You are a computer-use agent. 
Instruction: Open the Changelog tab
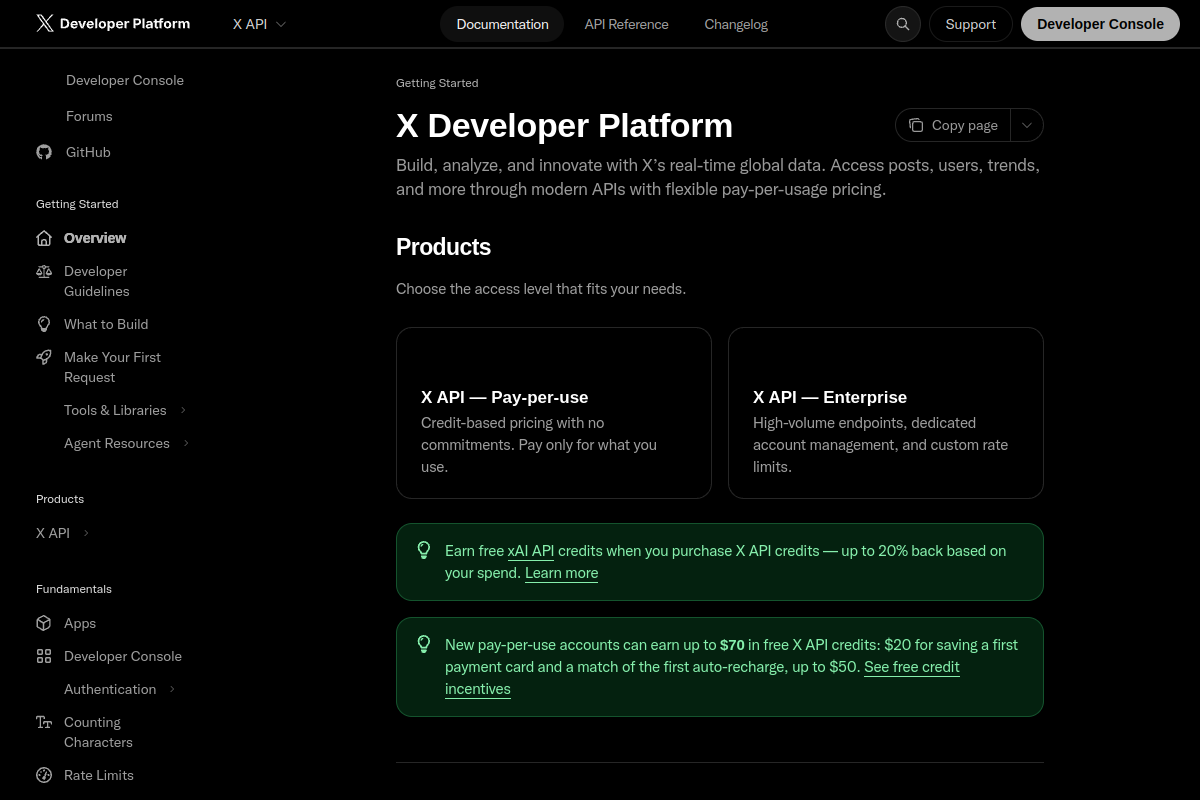click(736, 24)
